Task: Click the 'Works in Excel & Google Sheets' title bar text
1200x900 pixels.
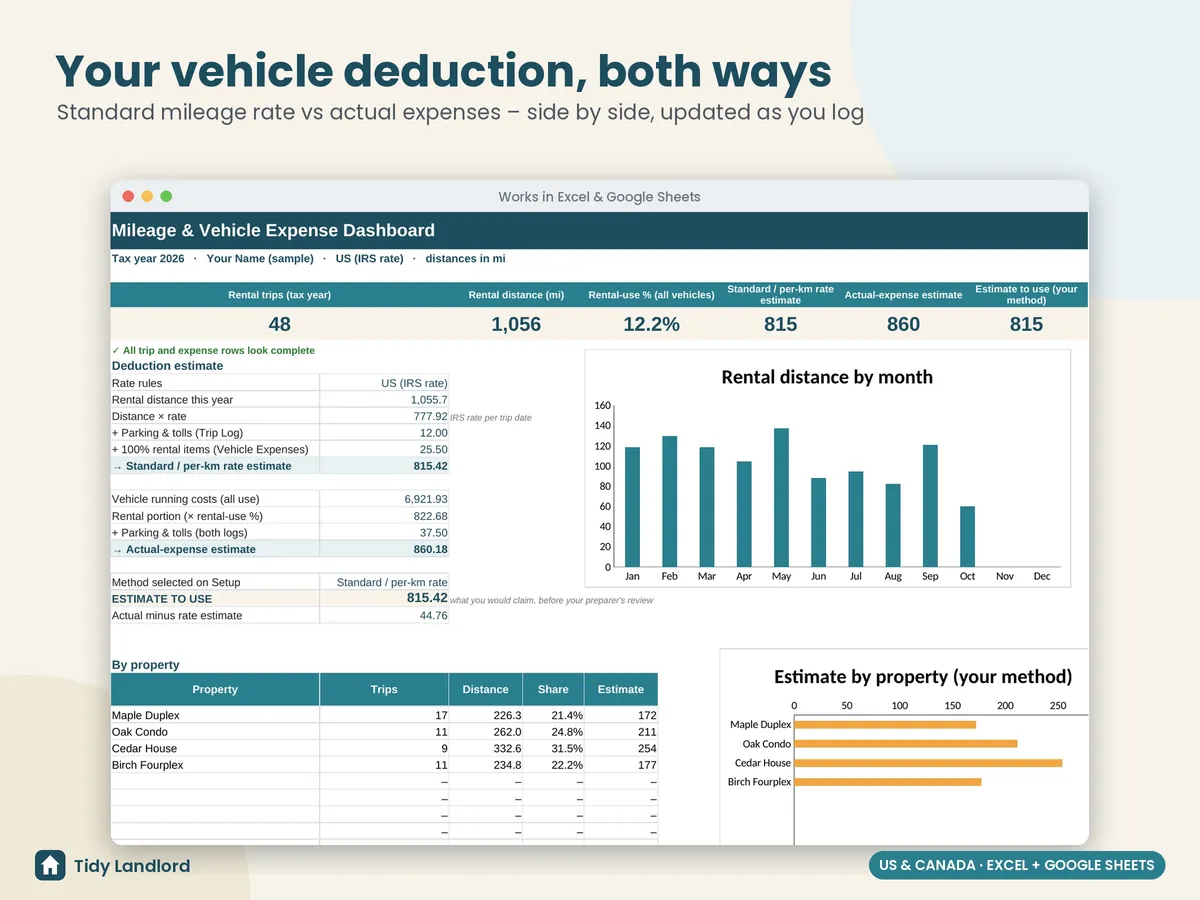Action: [599, 197]
